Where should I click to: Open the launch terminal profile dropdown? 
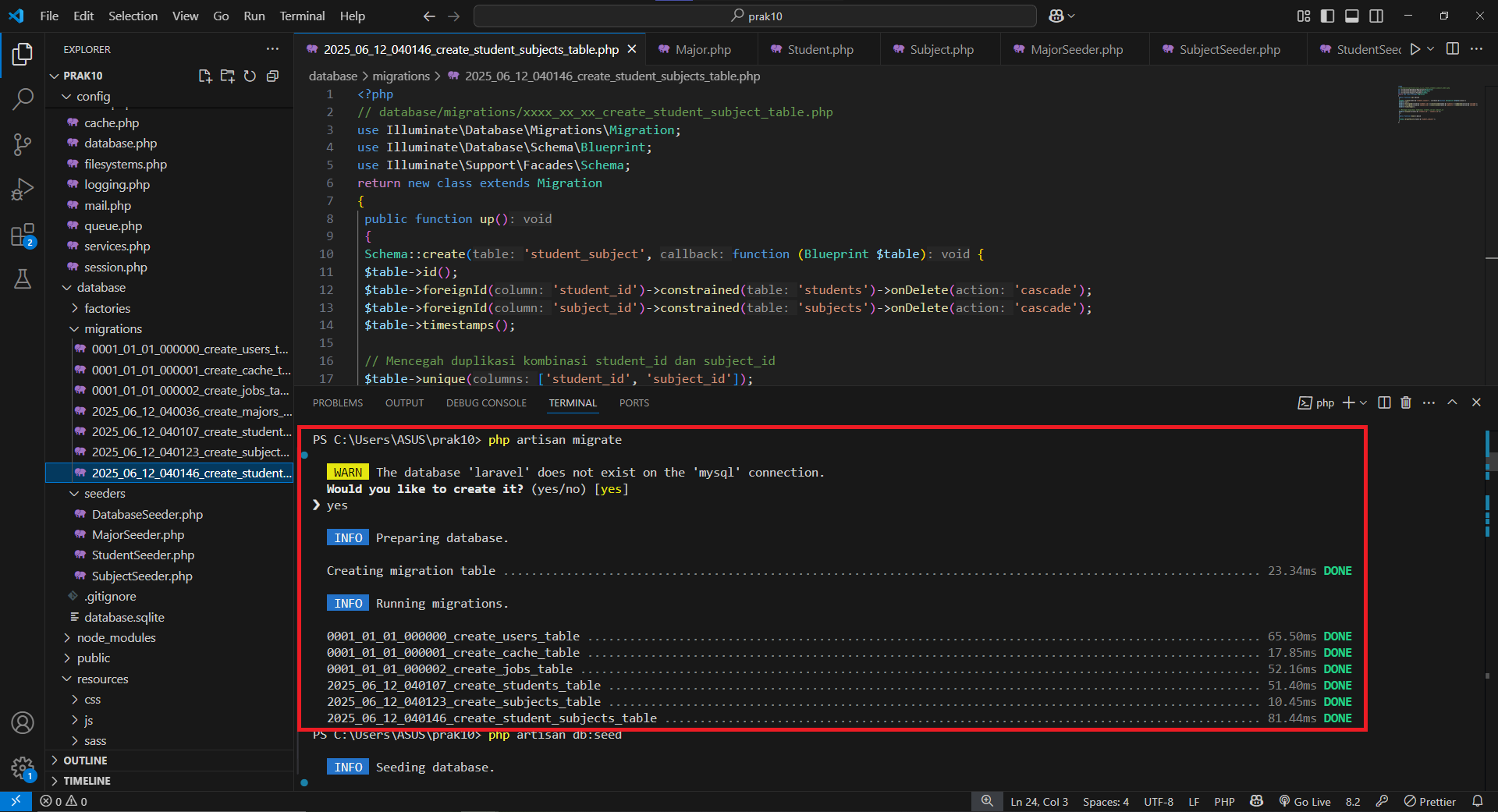1362,402
